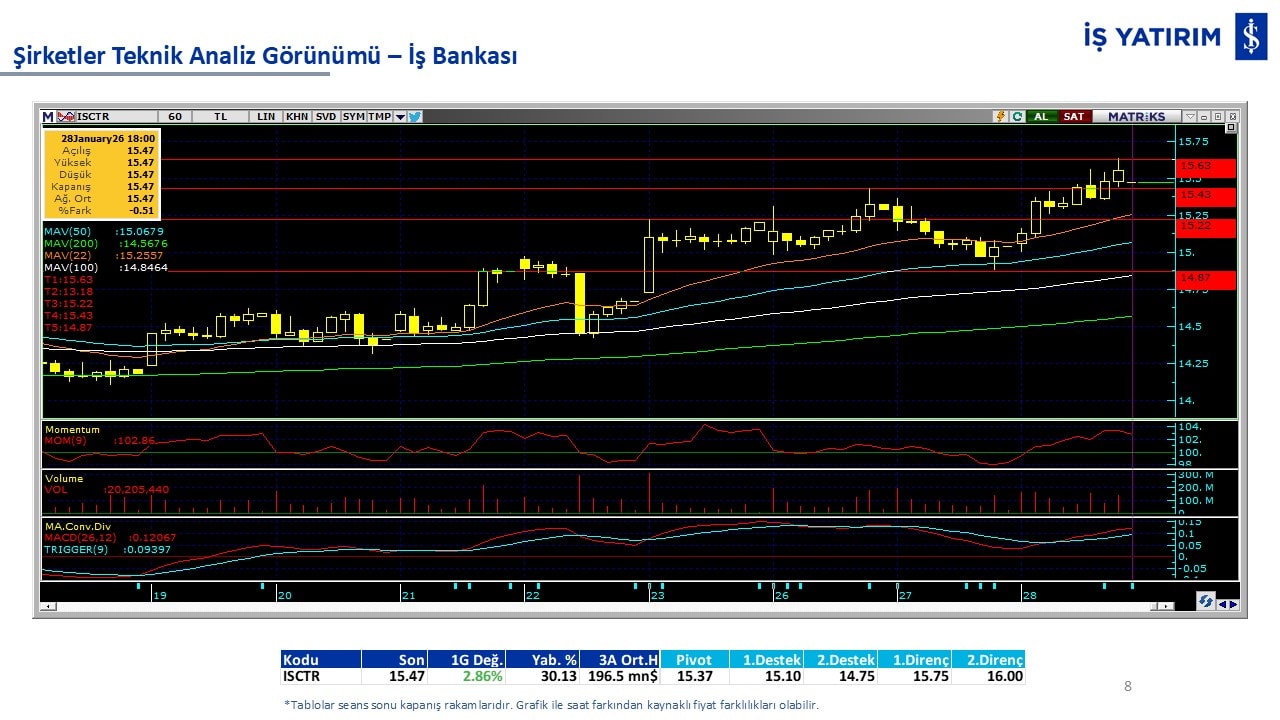Toggle the SVD option in toolbar
1280x720 pixels.
point(326,117)
